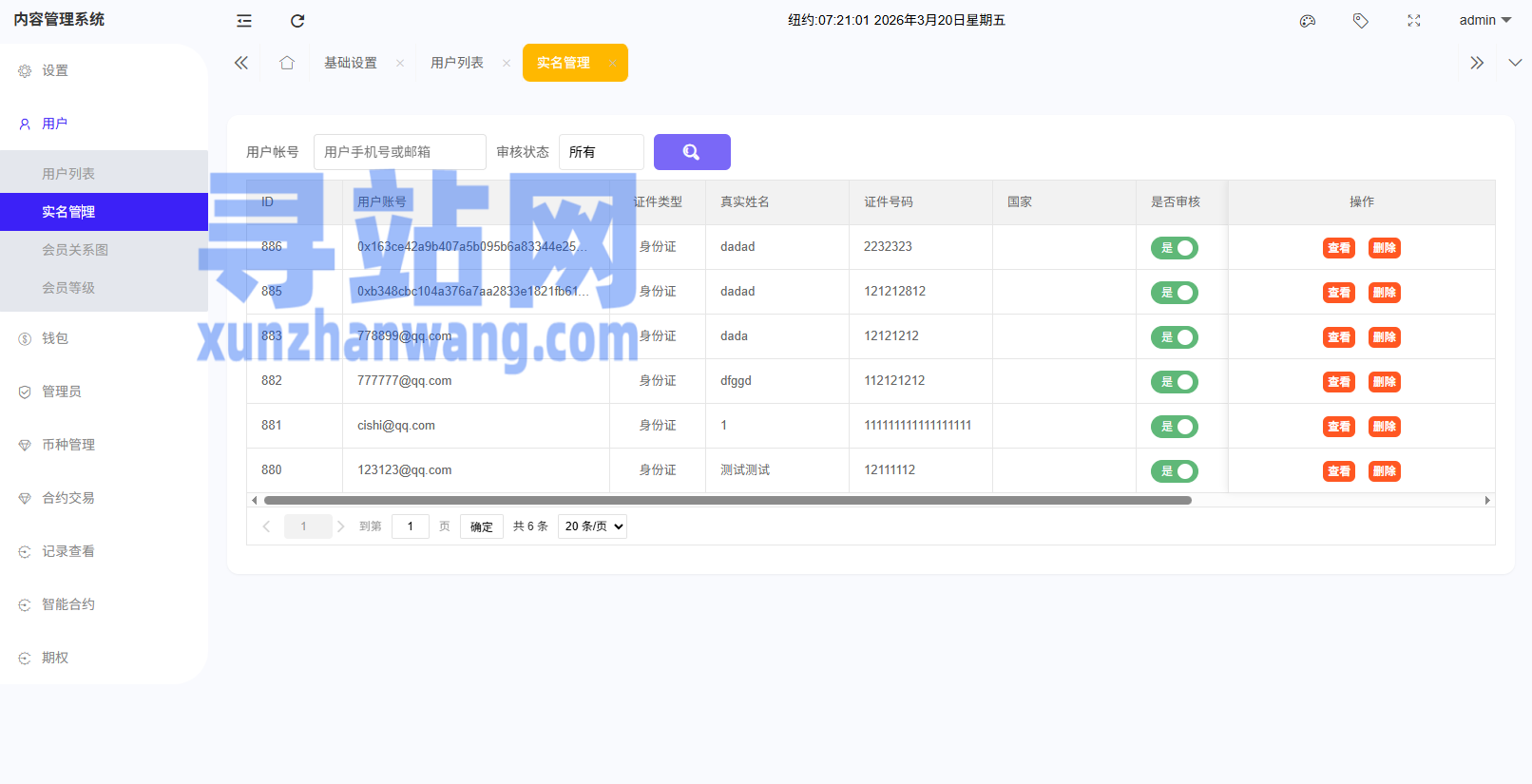Open the 20 条/页 page size dropdown

(592, 526)
